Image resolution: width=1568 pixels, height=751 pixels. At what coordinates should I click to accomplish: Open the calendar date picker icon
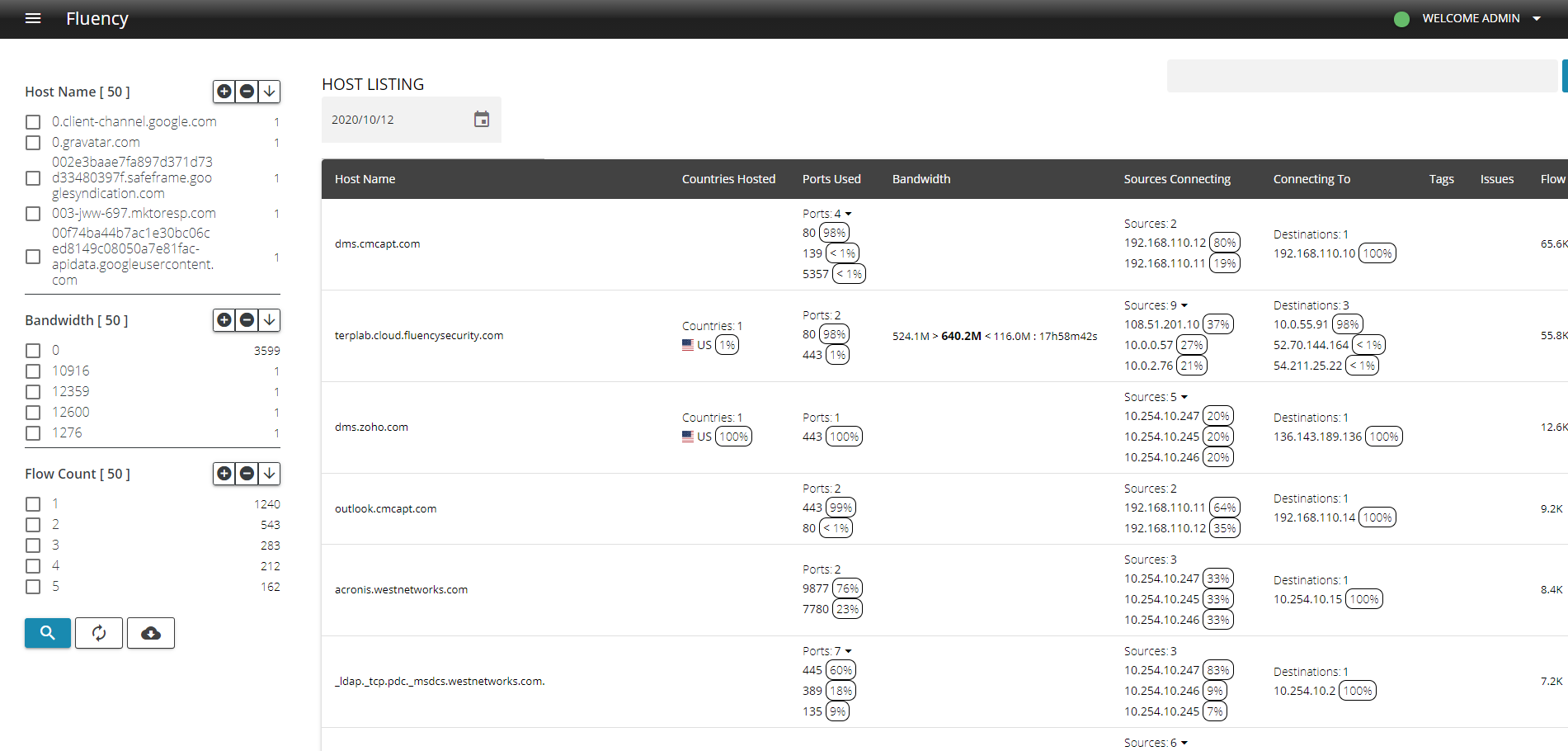(x=482, y=120)
